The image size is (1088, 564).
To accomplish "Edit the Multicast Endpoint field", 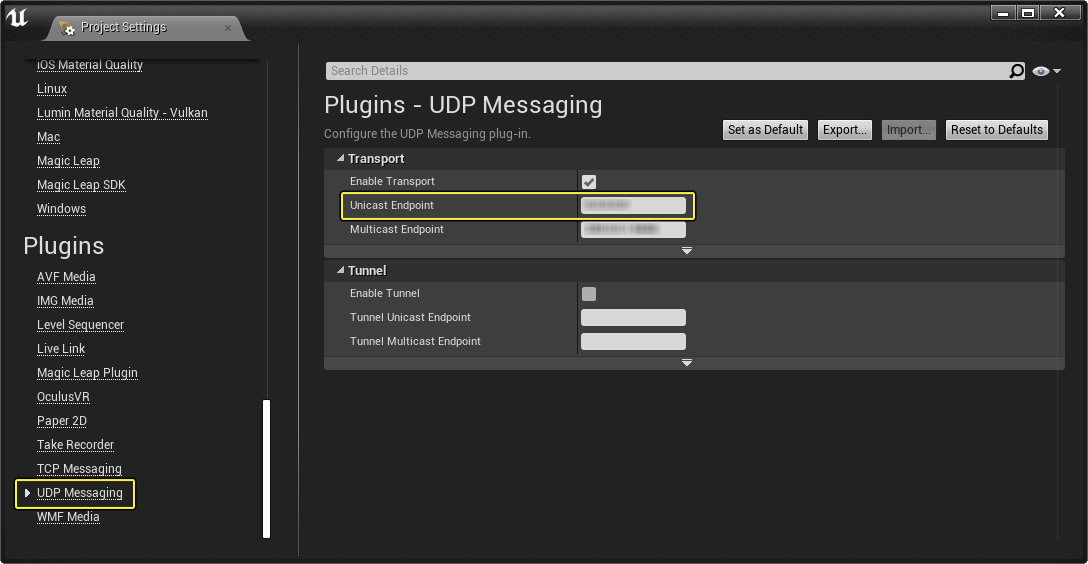I will (x=633, y=229).
